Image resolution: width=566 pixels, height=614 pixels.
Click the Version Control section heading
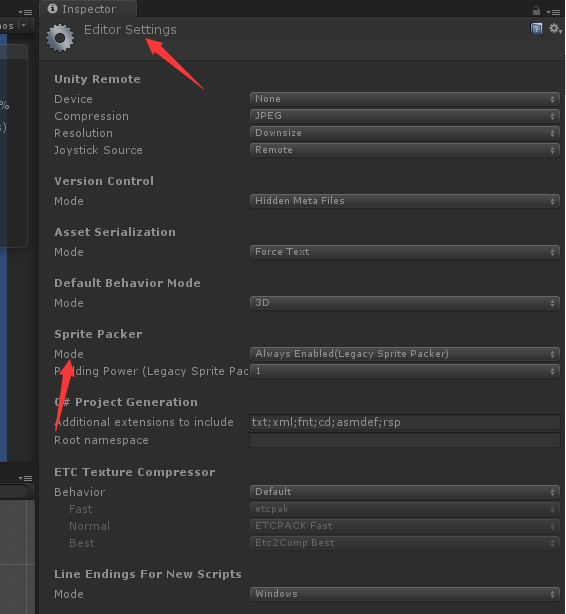[x=104, y=181]
